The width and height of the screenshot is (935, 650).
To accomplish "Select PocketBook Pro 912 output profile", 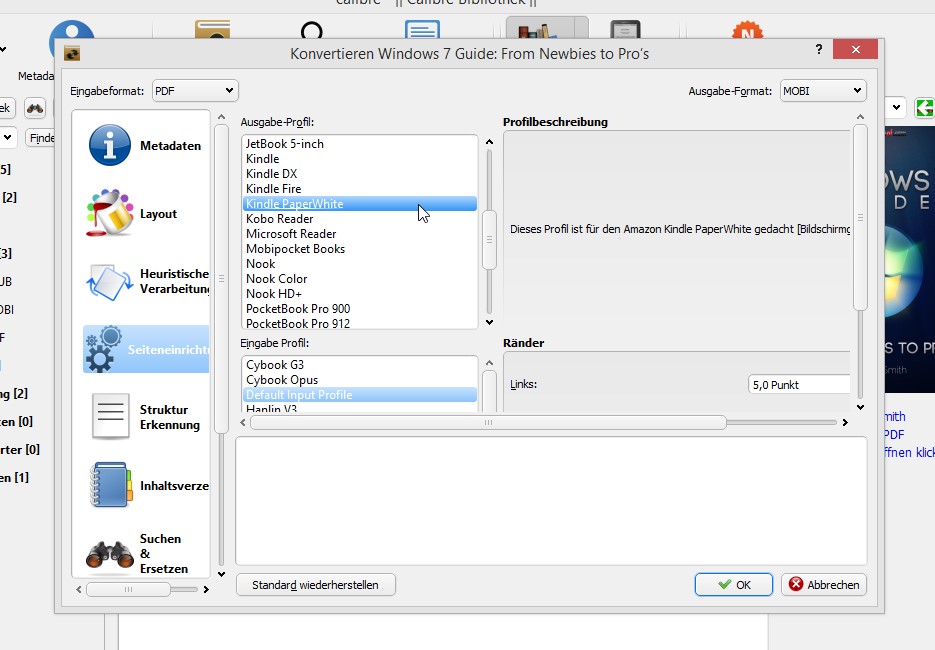I will click(360, 323).
